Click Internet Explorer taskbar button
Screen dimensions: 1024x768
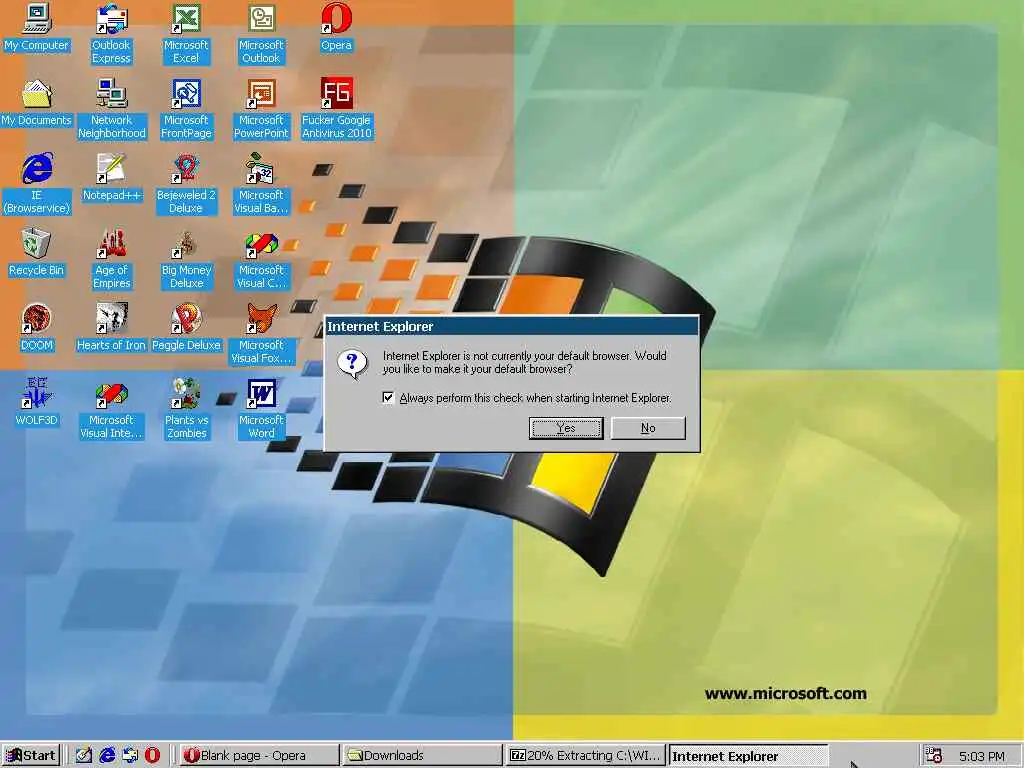pos(749,756)
